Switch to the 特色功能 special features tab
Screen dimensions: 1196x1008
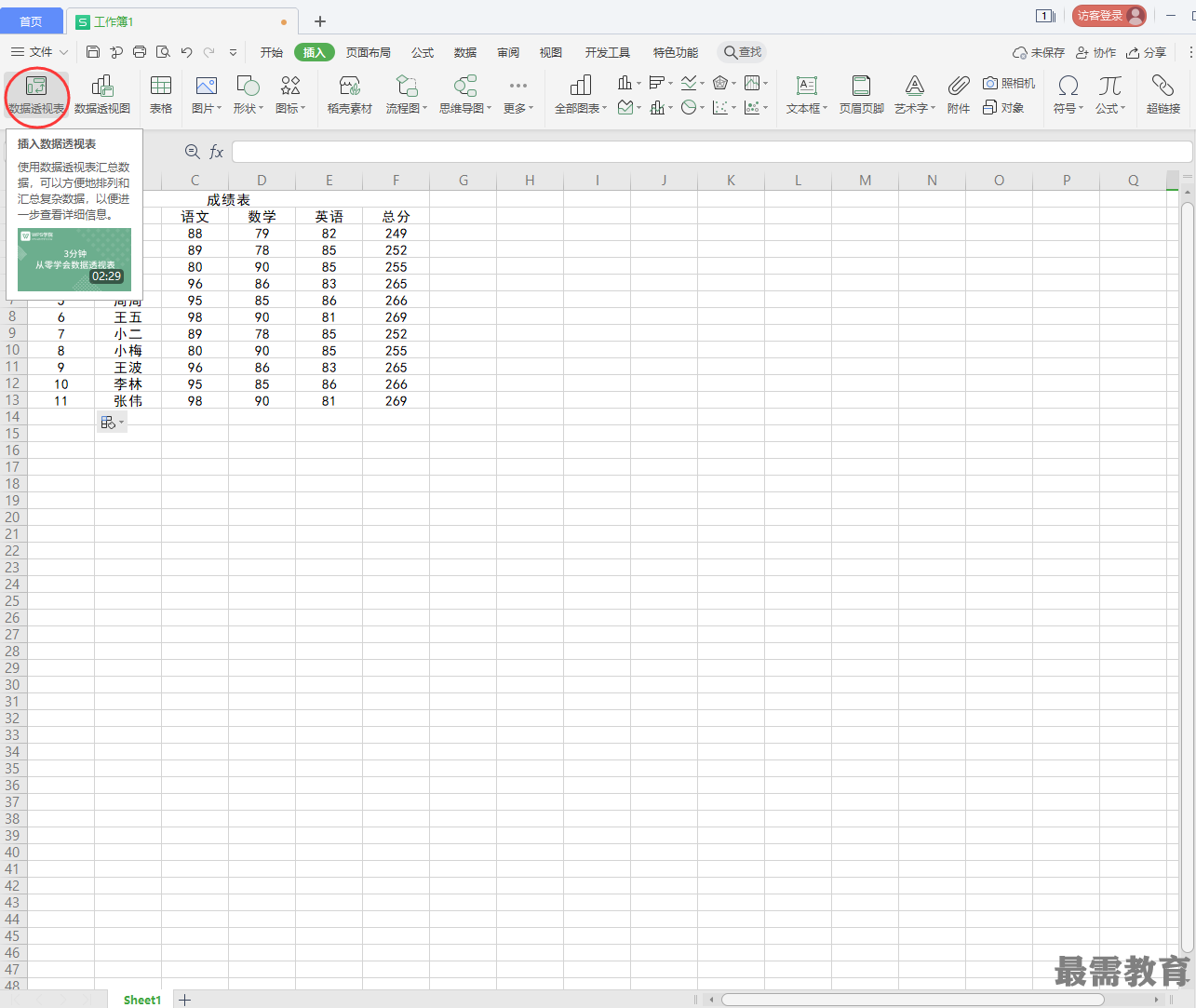[676, 52]
